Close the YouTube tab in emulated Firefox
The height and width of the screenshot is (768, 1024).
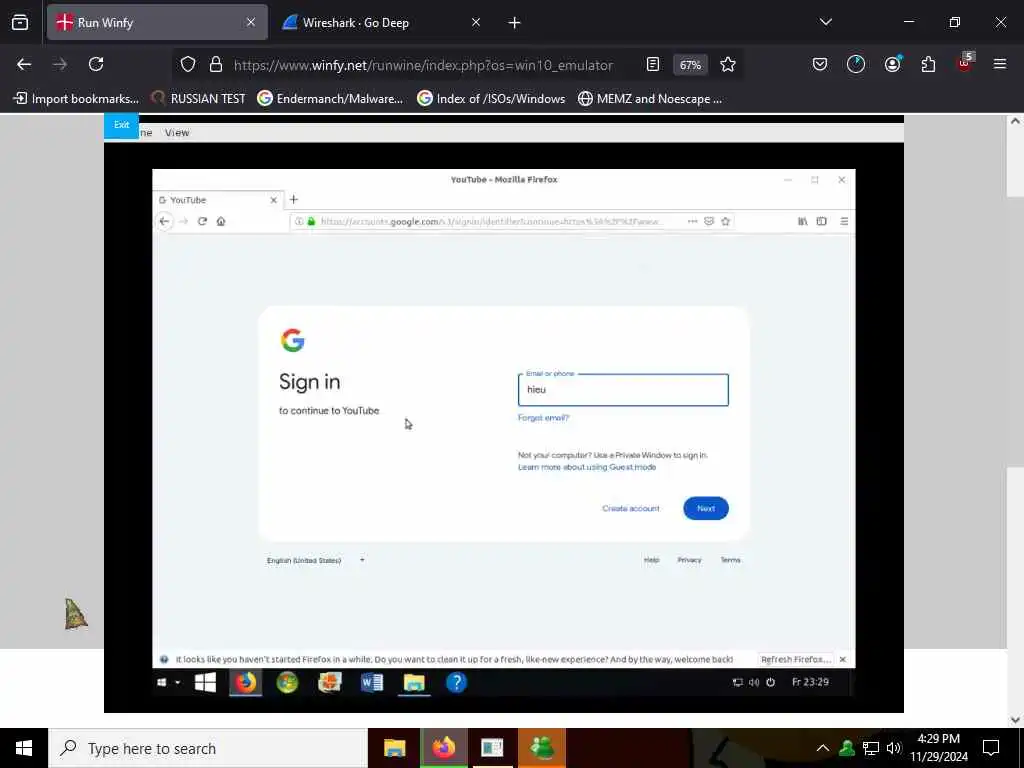[274, 200]
